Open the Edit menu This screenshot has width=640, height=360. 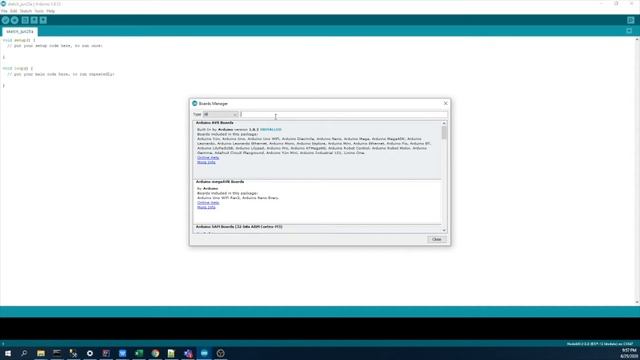(x=13, y=11)
